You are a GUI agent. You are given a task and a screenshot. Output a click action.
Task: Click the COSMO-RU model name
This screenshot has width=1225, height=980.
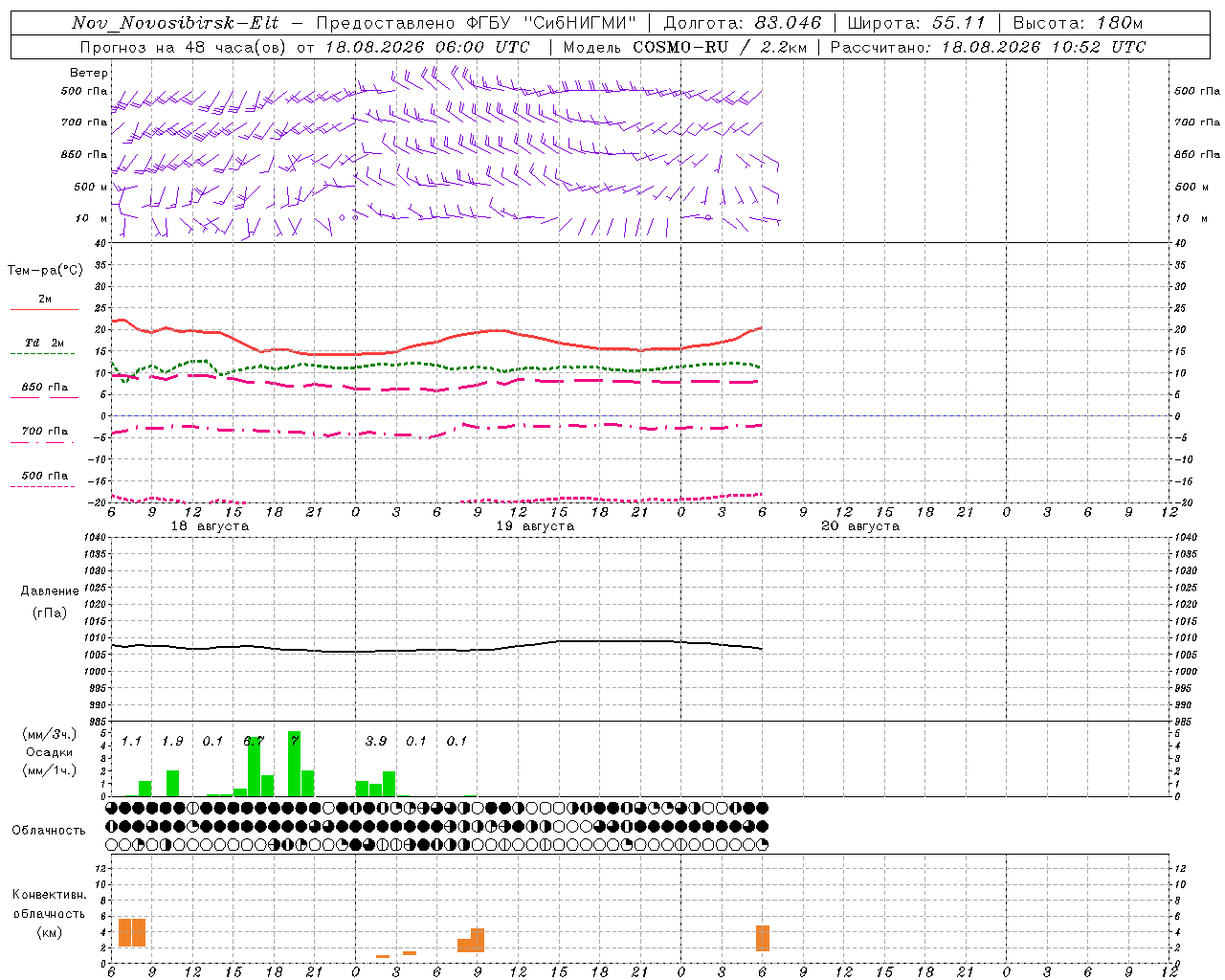680,47
